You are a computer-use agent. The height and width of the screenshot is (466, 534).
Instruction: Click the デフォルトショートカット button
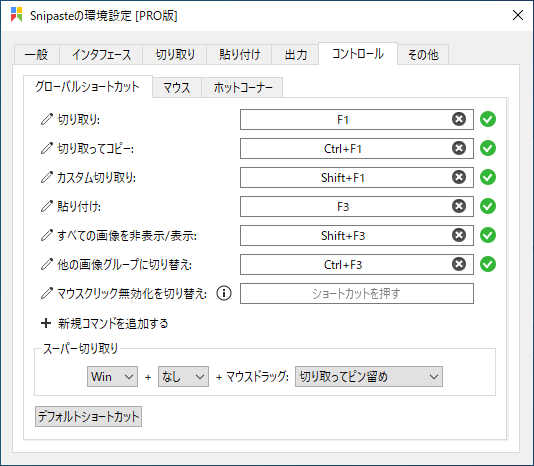(x=89, y=416)
